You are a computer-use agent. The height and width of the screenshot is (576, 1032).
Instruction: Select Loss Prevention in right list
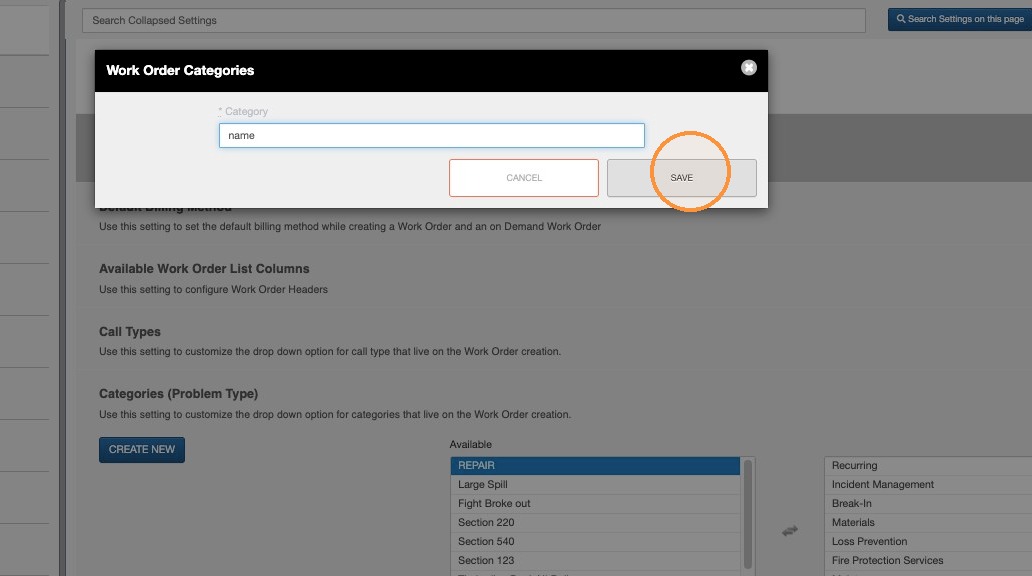click(928, 542)
